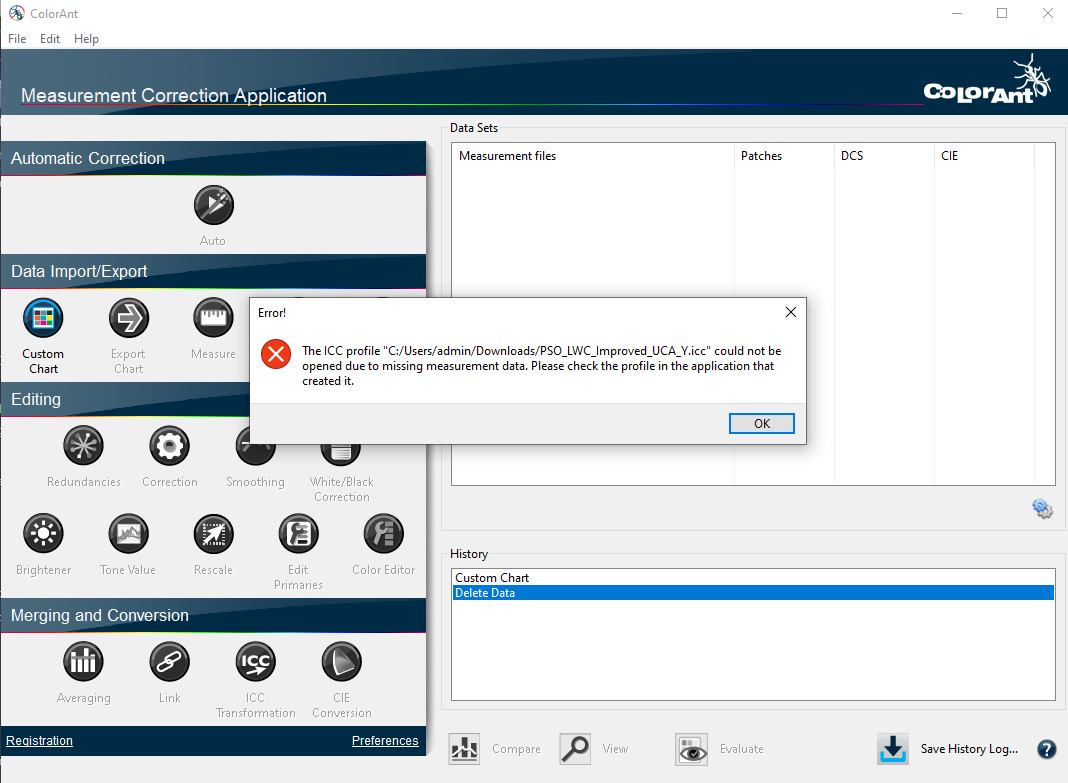Select the Delete Data history entry
The width and height of the screenshot is (1068, 783).
click(x=753, y=593)
